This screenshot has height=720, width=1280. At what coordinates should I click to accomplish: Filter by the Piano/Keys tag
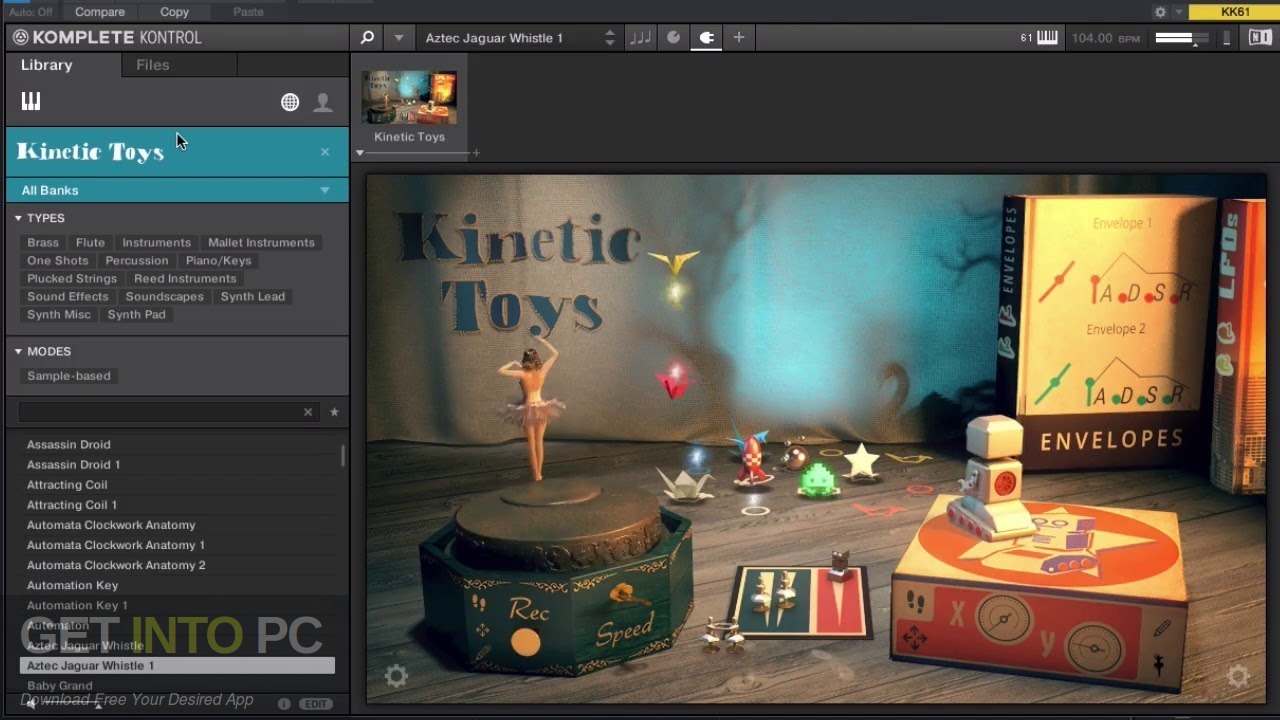coord(218,260)
